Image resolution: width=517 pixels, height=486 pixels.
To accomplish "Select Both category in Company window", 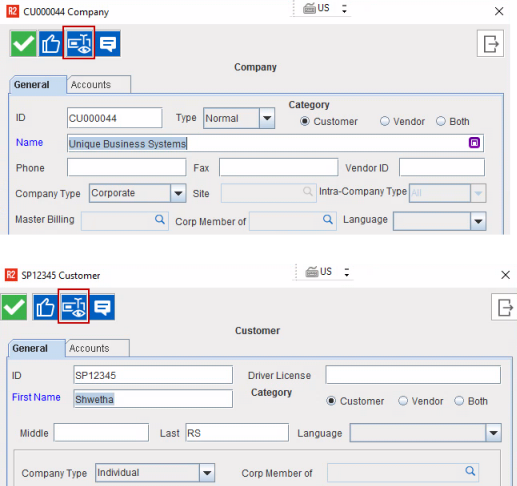I will click(x=453, y=121).
